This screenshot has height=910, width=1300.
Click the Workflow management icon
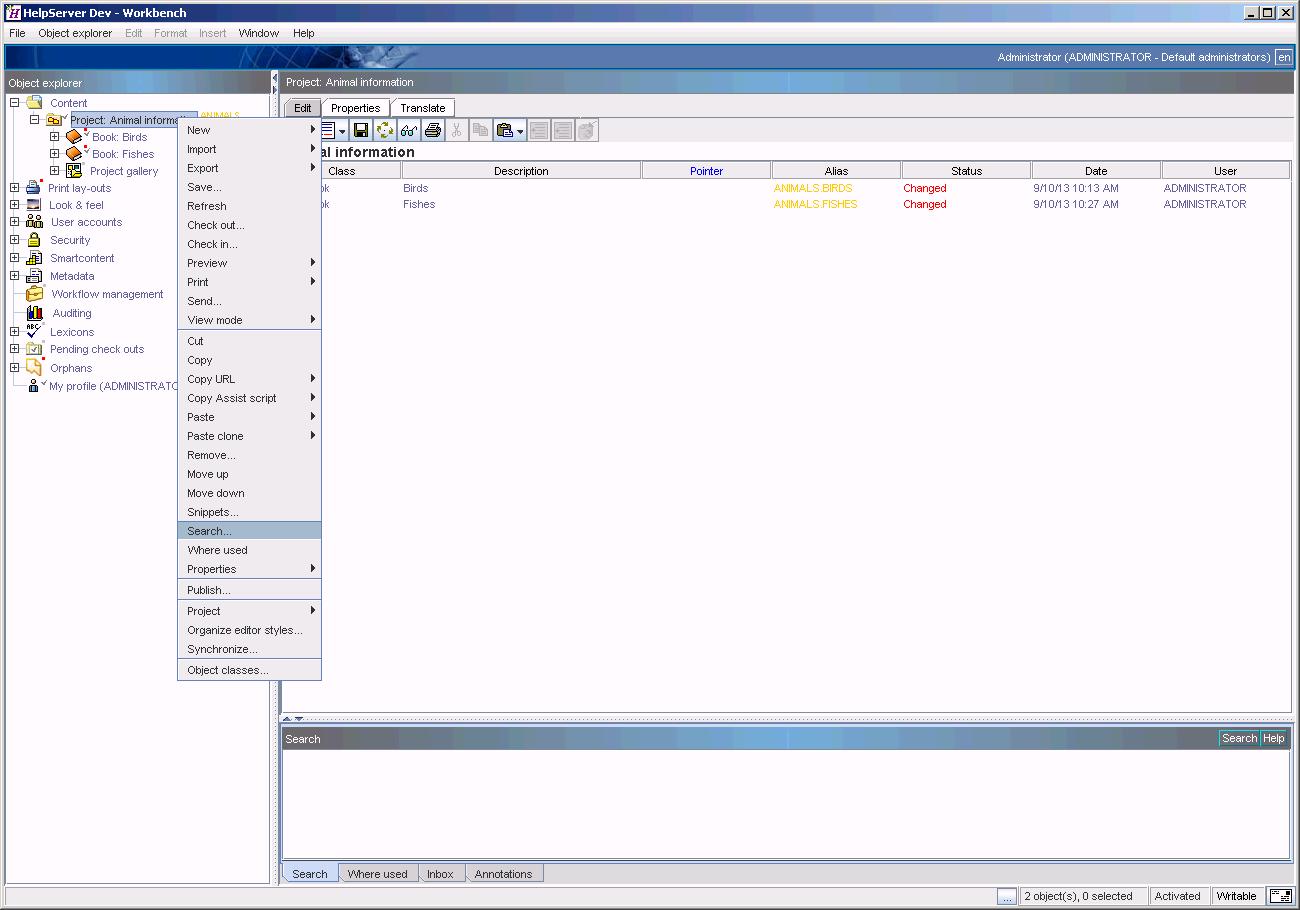pyautogui.click(x=35, y=294)
